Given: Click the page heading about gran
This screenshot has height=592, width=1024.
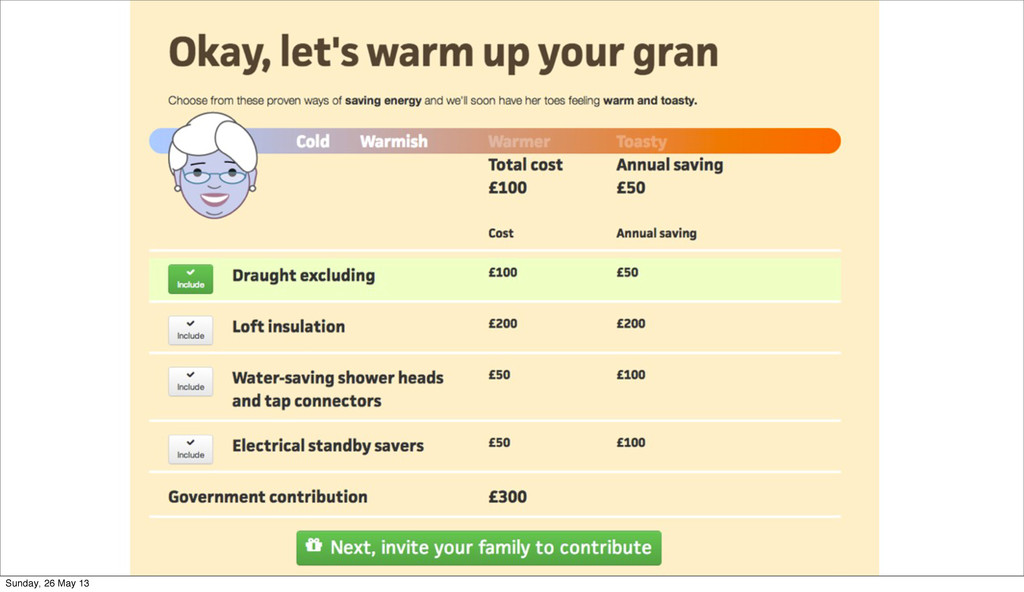Looking at the screenshot, I should click(x=443, y=52).
